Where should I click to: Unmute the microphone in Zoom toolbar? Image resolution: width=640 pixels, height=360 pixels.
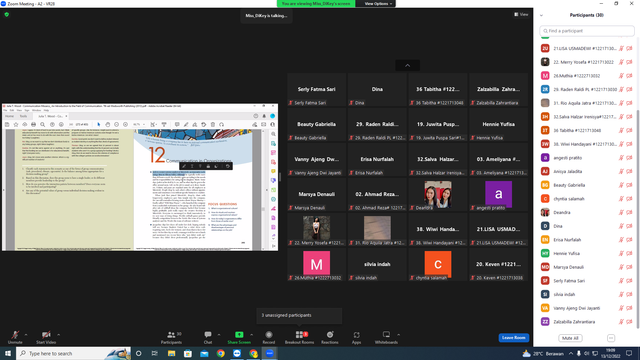tap(15, 337)
